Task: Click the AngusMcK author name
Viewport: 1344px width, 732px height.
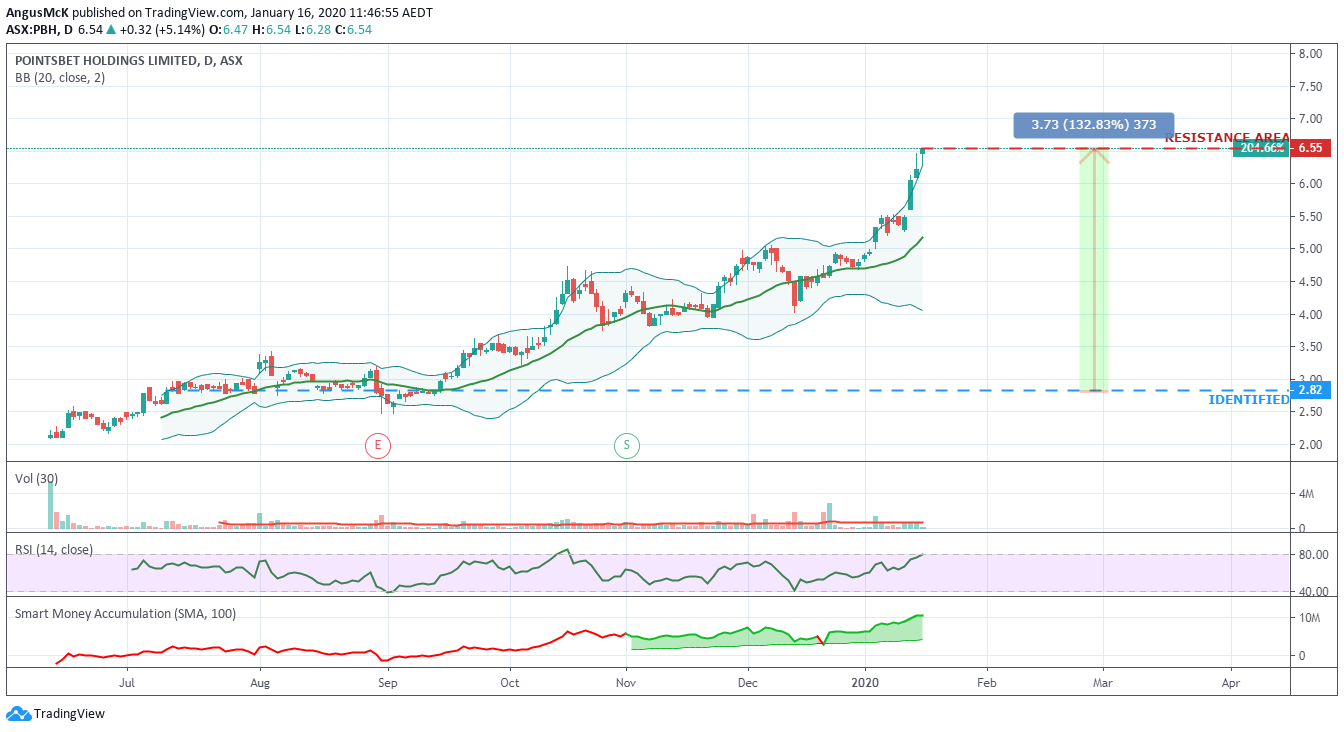Action: tap(37, 13)
